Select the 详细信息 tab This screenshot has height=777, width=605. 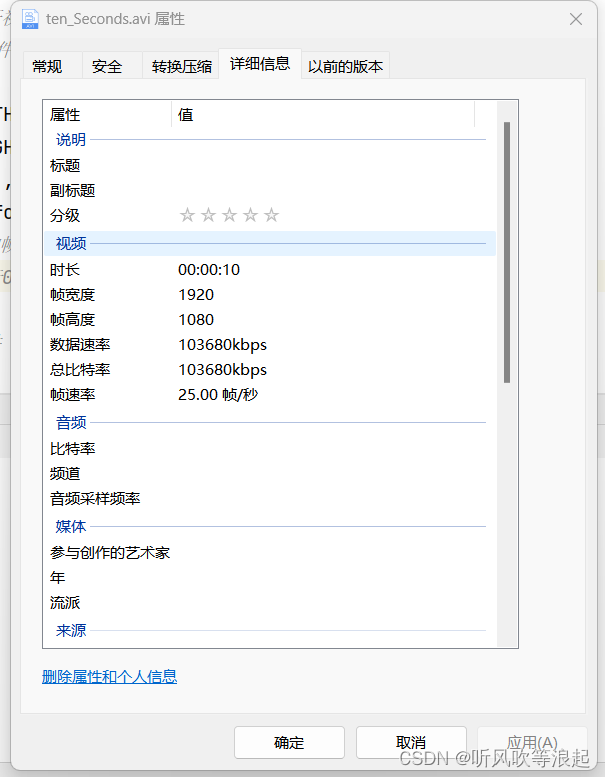click(260, 64)
